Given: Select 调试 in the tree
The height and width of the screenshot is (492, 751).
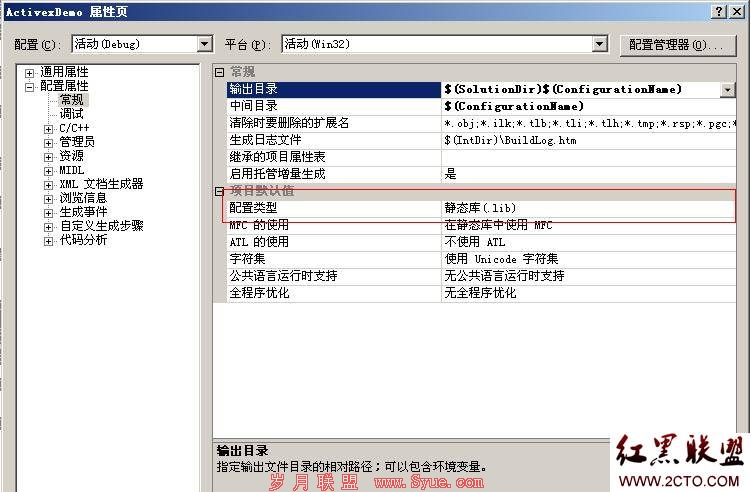Looking at the screenshot, I should click(71, 114).
